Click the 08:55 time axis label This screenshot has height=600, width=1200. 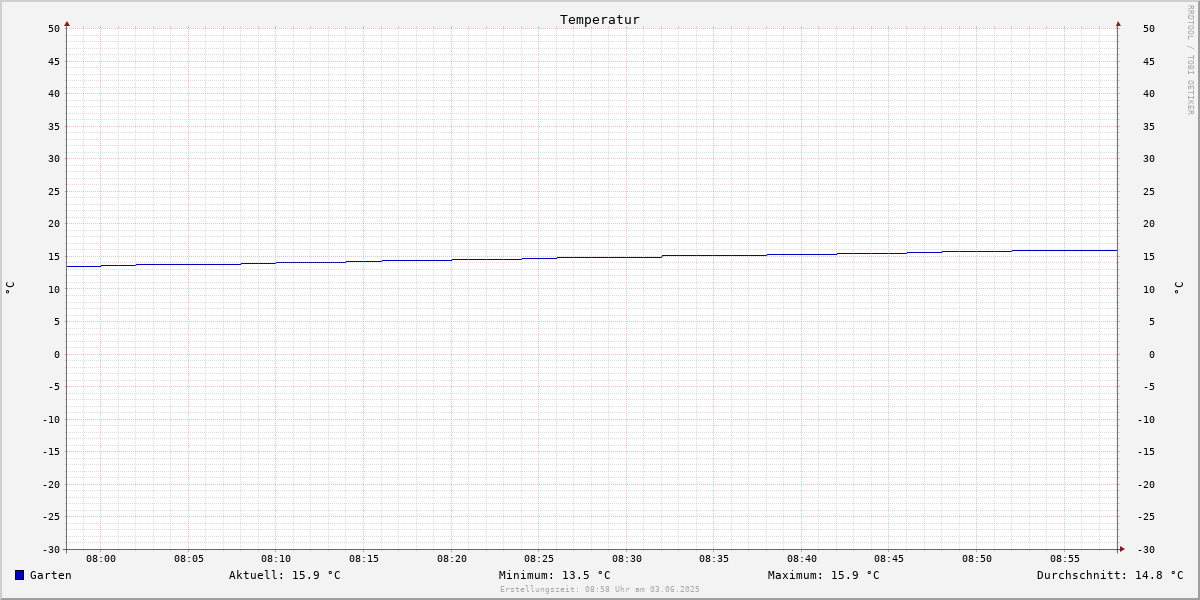point(1065,559)
